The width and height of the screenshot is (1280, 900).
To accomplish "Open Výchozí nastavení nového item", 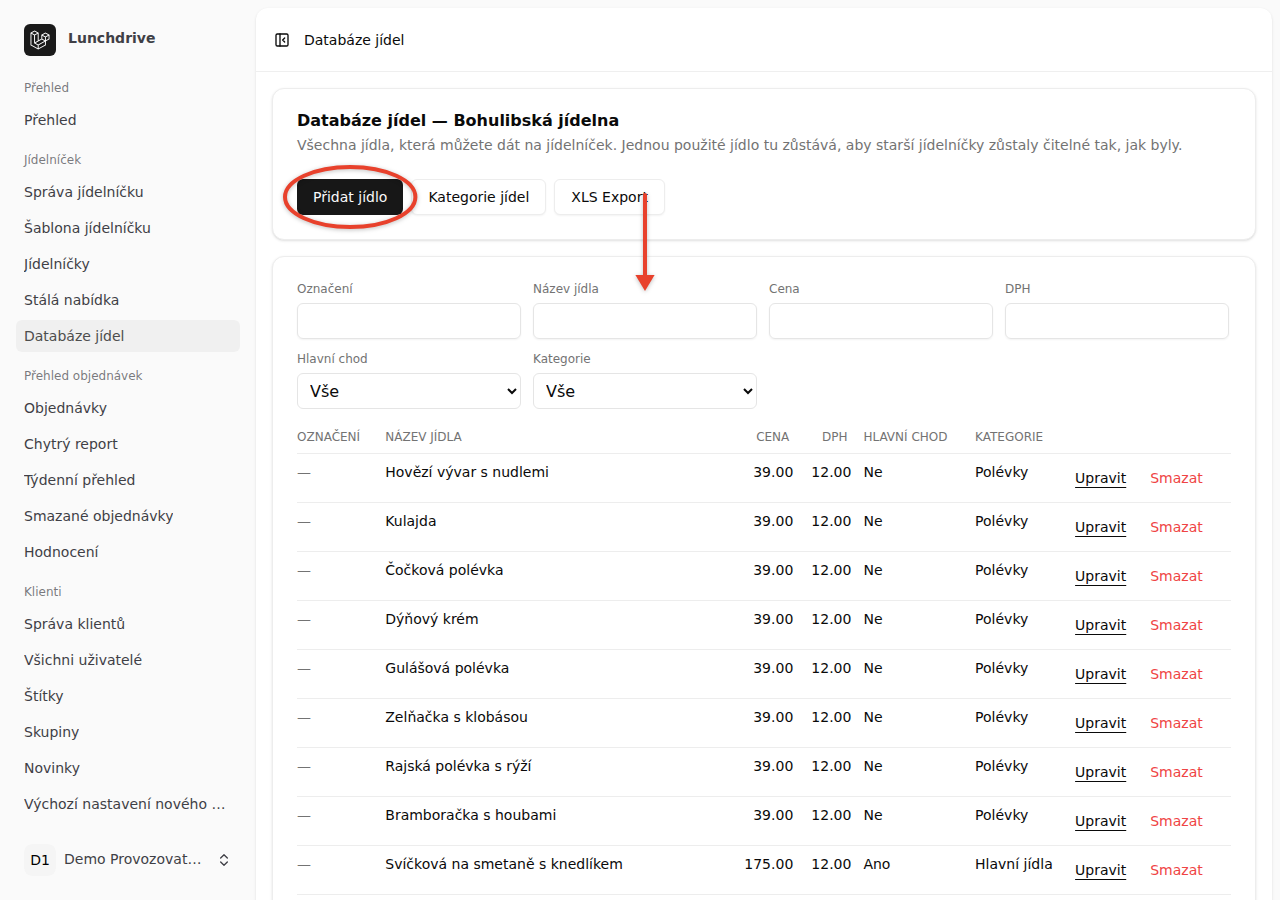I will point(128,804).
